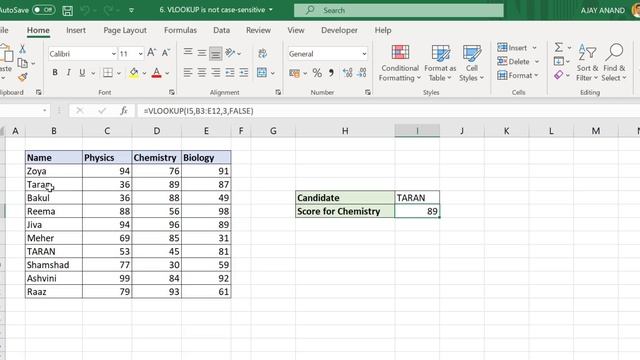Click Decrease Decimal icon
640x360 pixels.
362,73
